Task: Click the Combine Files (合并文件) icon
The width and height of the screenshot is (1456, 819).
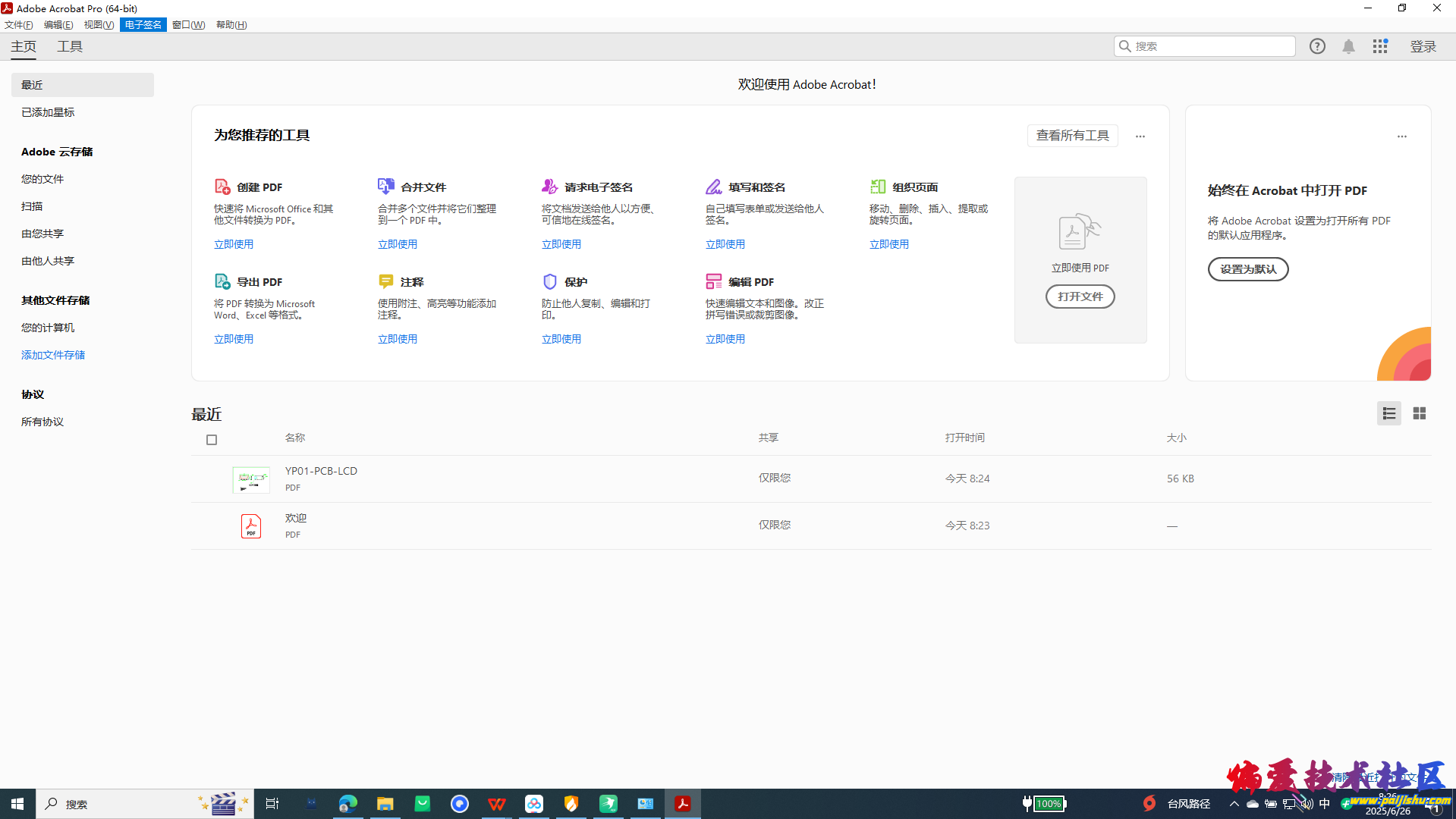Action: point(385,187)
